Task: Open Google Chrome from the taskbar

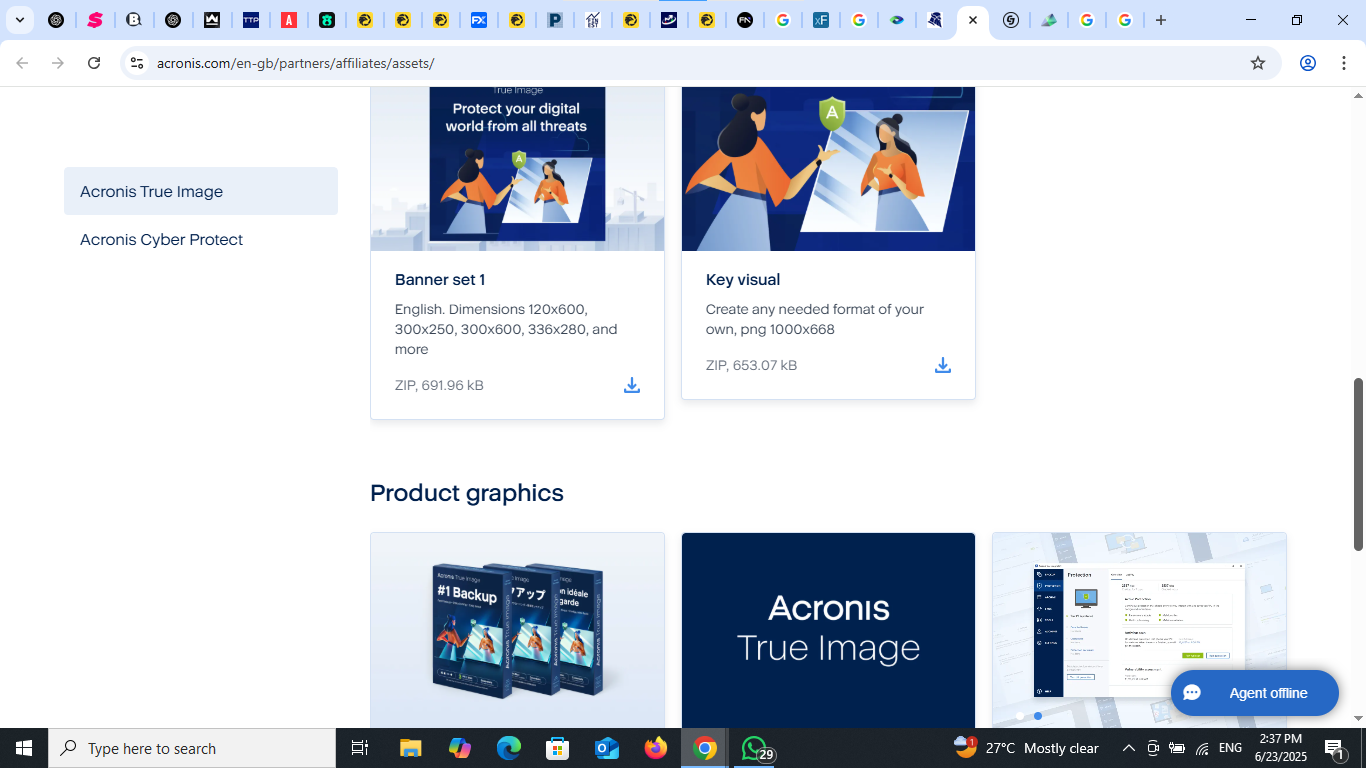Action: tap(705, 748)
